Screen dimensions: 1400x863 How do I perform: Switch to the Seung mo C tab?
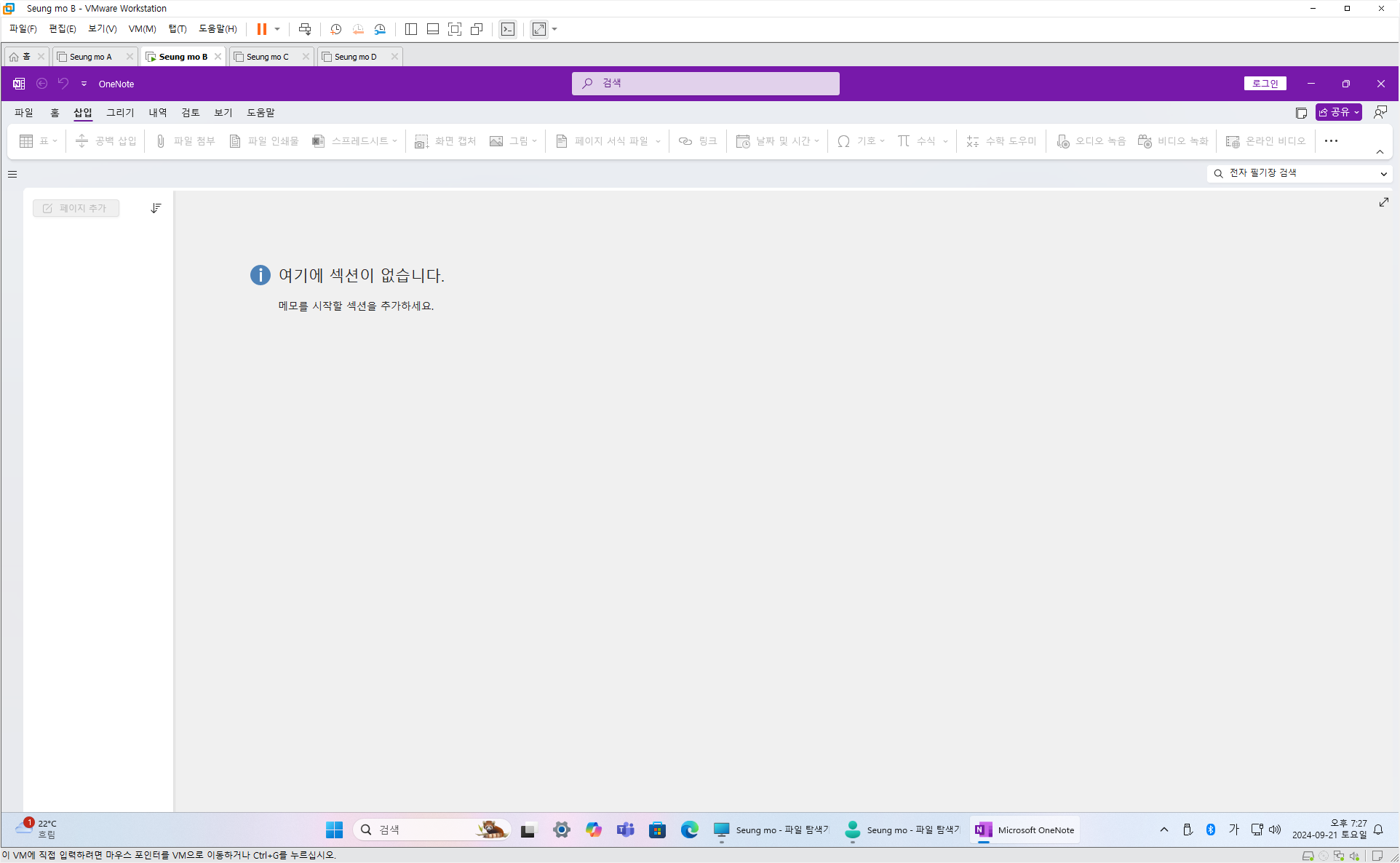(x=267, y=57)
